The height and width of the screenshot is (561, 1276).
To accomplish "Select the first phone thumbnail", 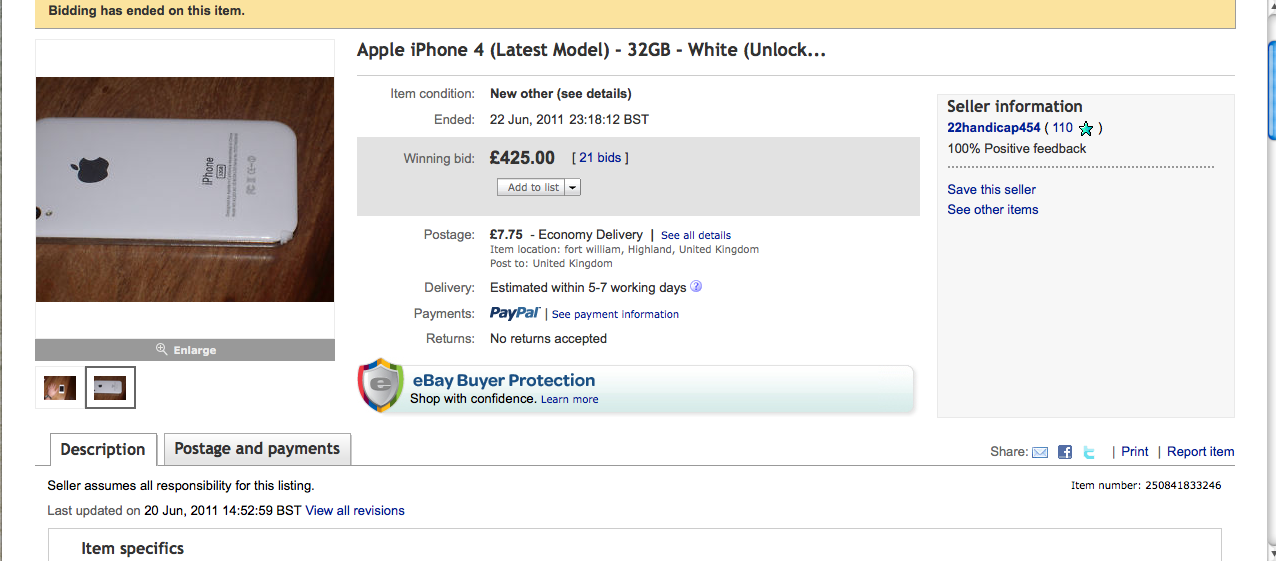I will point(60,388).
